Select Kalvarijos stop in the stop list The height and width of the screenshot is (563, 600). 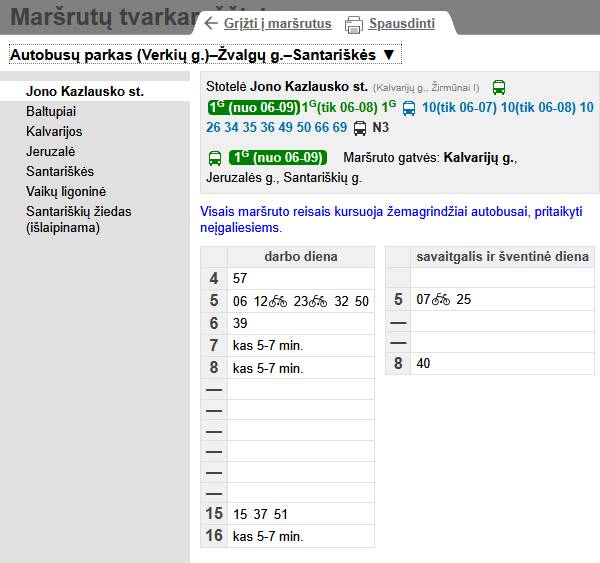[x=54, y=131]
